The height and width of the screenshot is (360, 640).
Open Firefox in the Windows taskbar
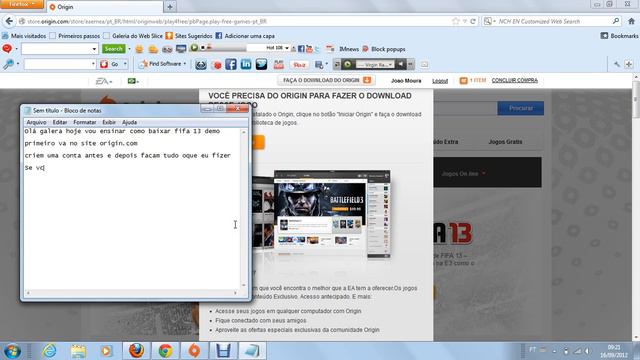pyautogui.click(x=136, y=351)
